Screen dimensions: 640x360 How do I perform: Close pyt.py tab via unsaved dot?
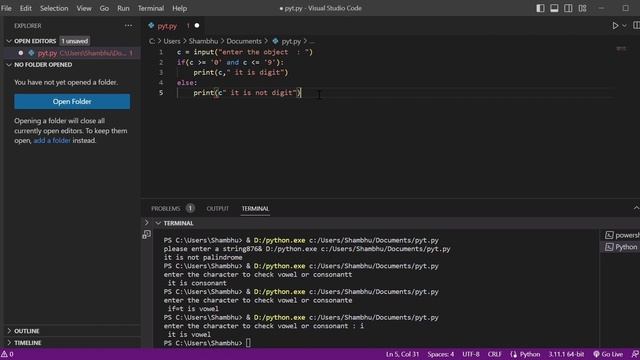(197, 26)
